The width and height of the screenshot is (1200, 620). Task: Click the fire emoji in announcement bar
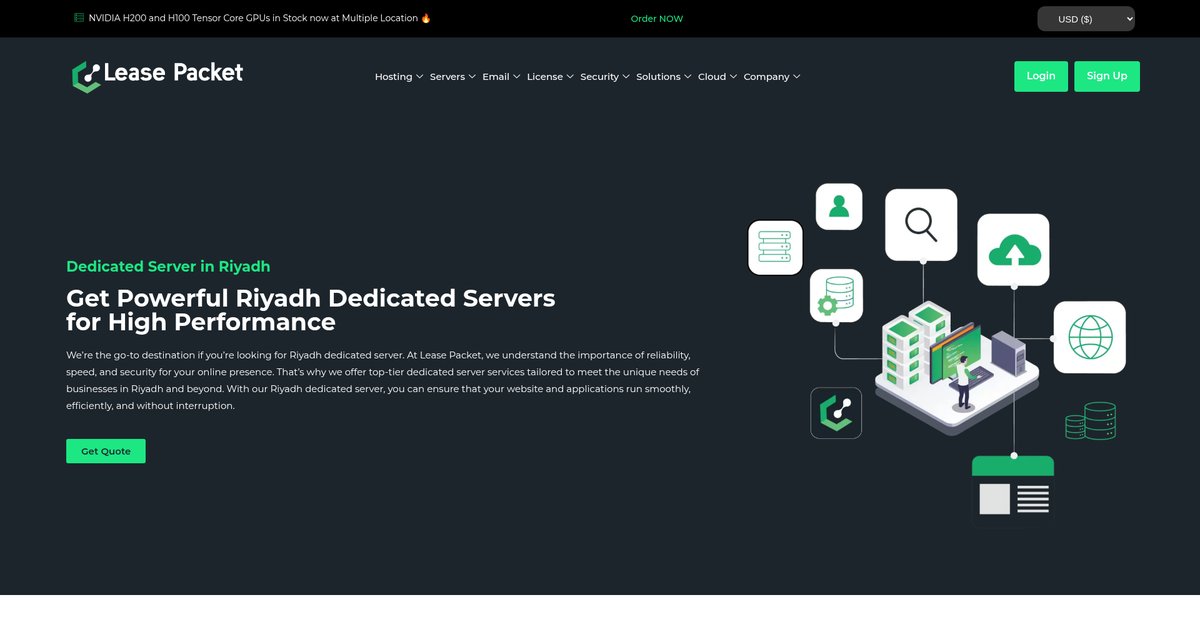pyautogui.click(x=426, y=18)
